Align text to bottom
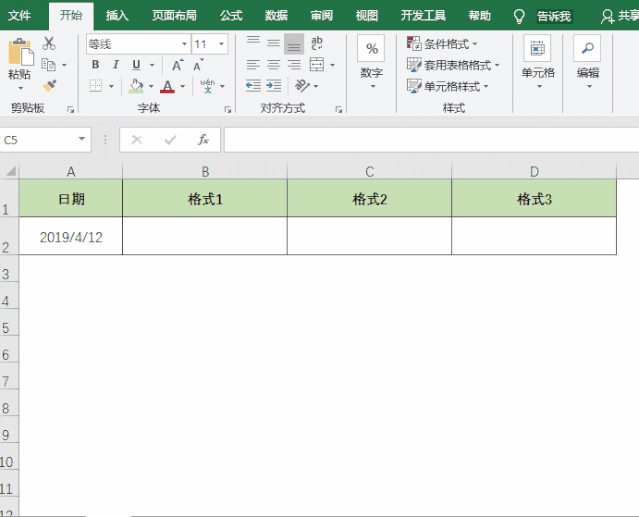The image size is (639, 517). [x=294, y=44]
